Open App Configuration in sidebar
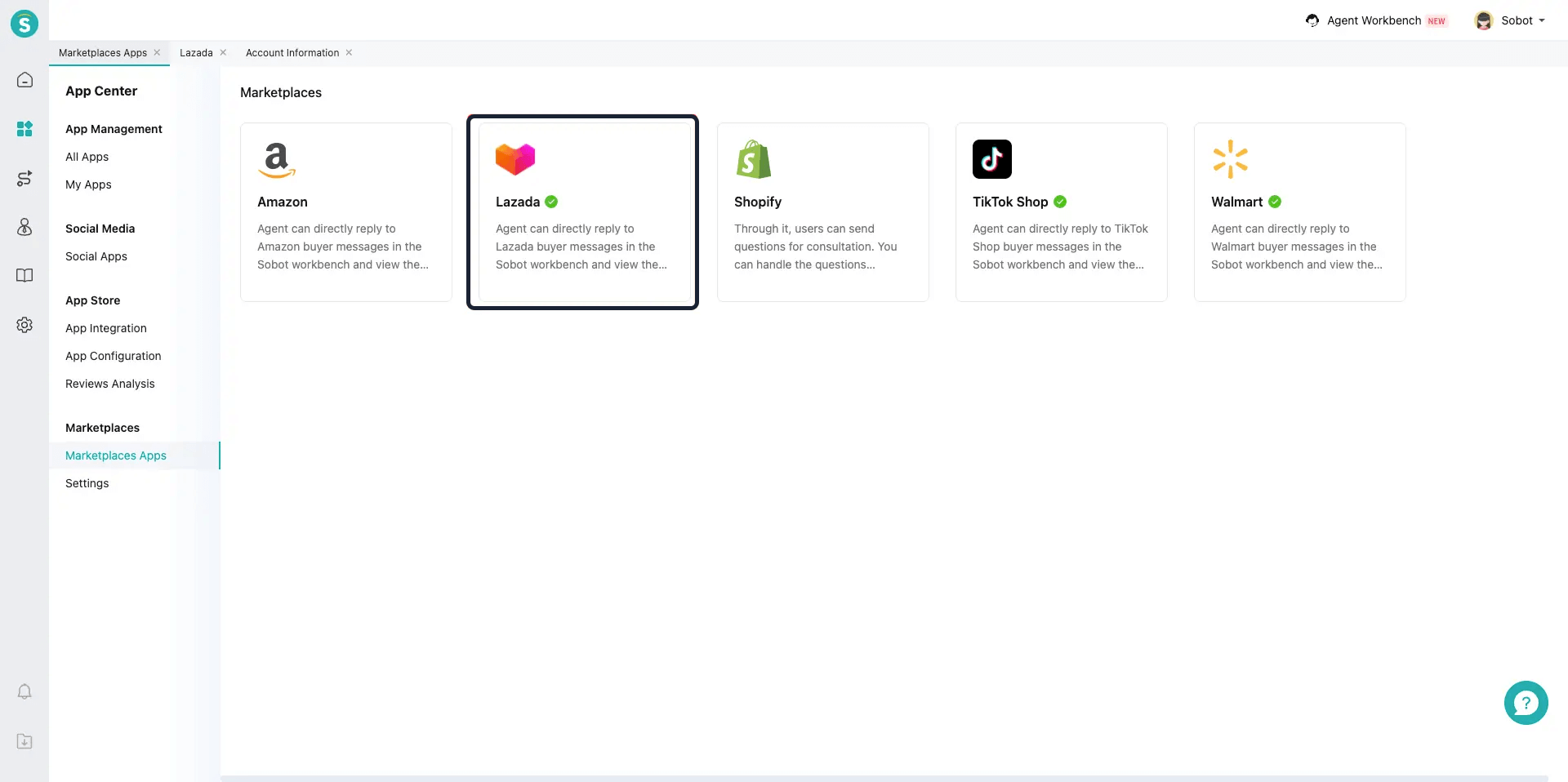Viewport: 1568px width, 782px height. [x=114, y=356]
